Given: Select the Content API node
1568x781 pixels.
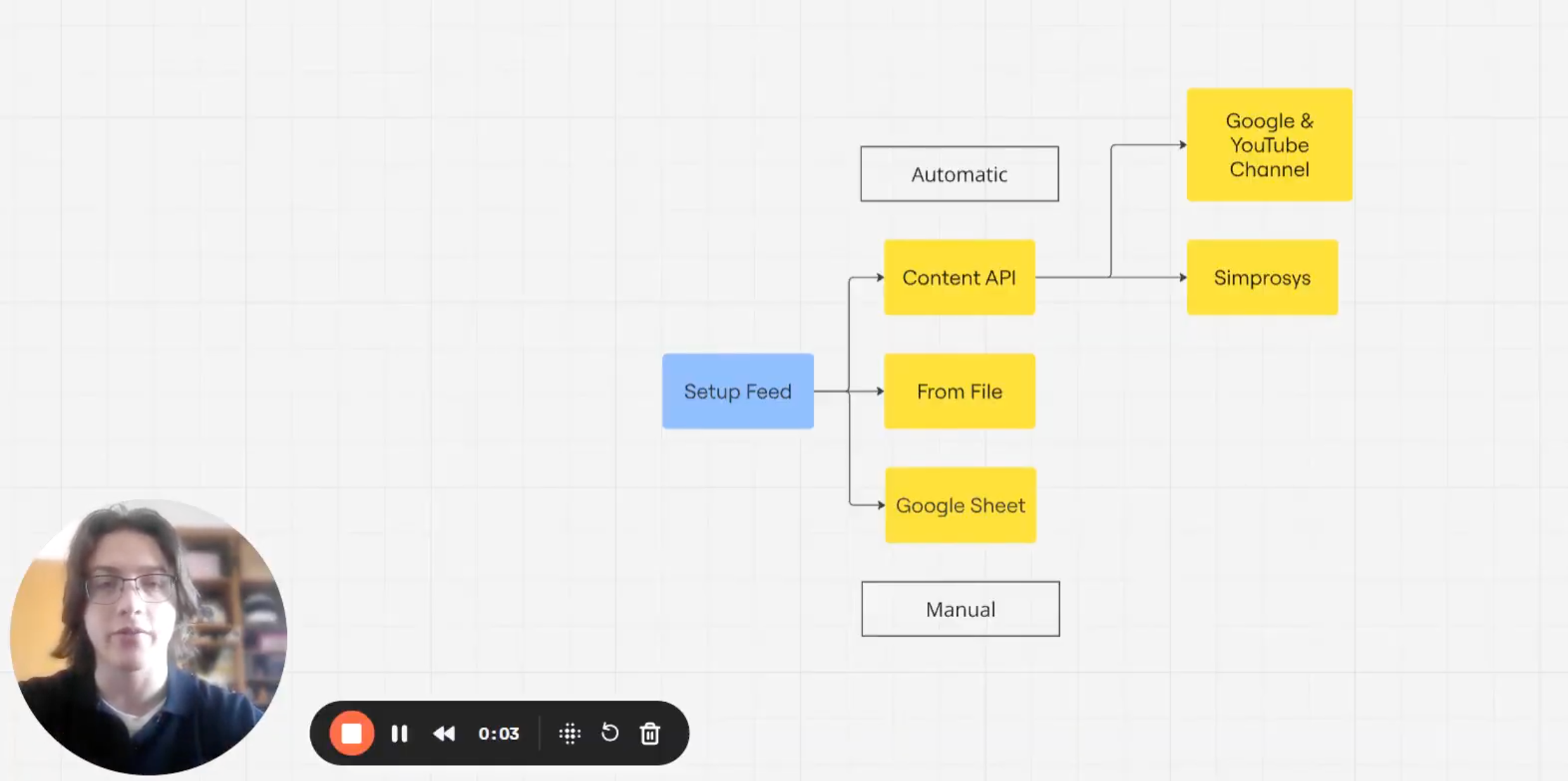Looking at the screenshot, I should (x=959, y=277).
